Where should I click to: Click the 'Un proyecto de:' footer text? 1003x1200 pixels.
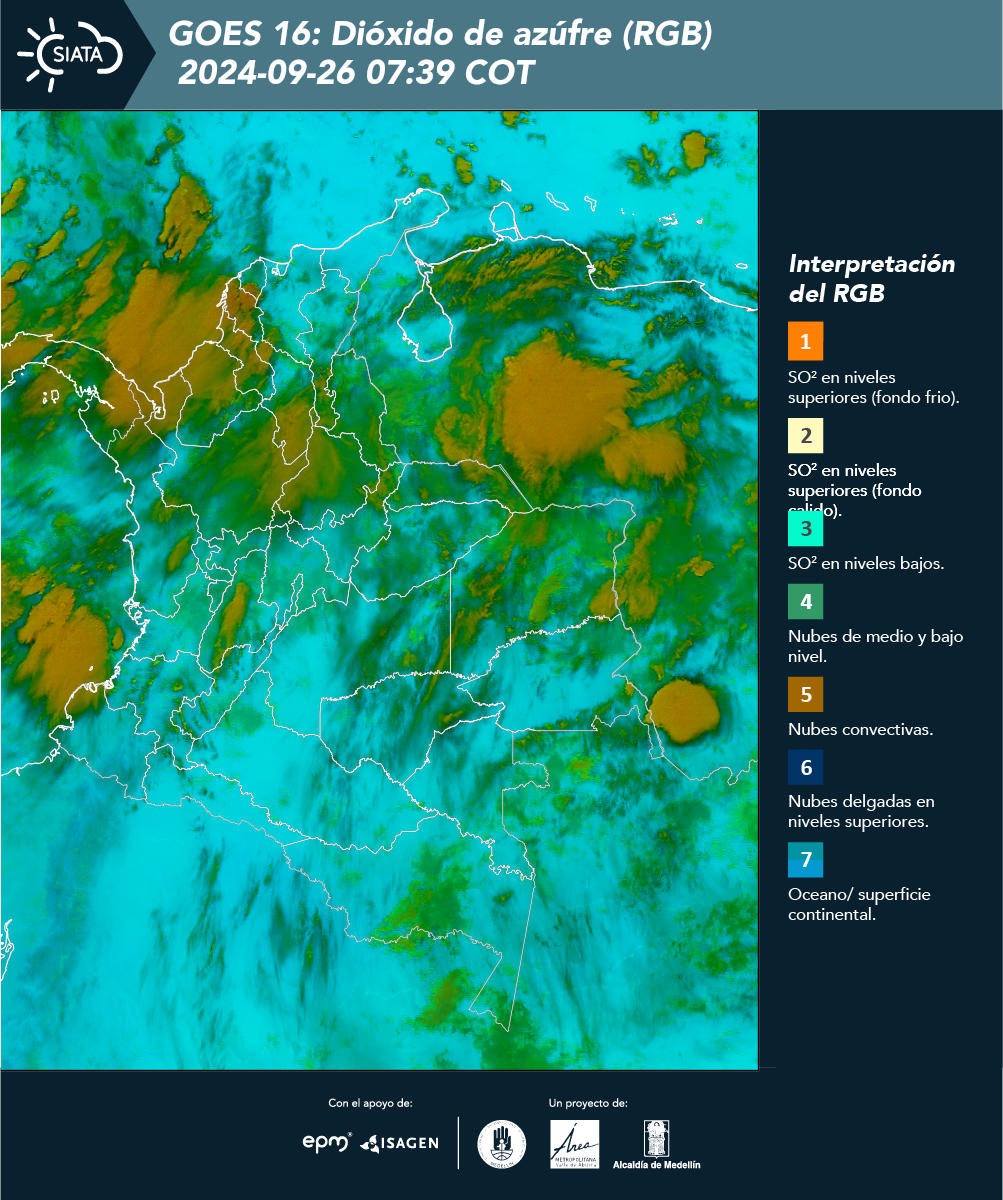click(x=588, y=1103)
